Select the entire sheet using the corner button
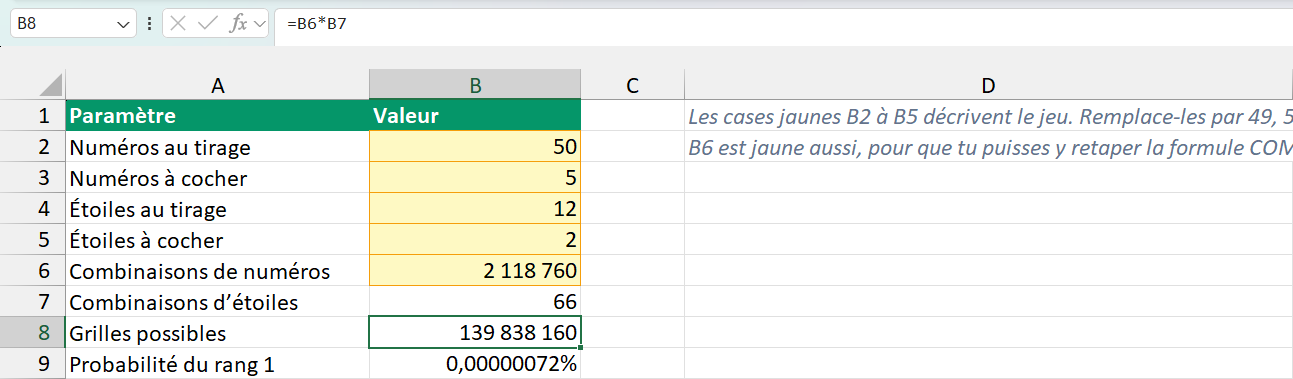The image size is (1293, 379). tap(33, 85)
